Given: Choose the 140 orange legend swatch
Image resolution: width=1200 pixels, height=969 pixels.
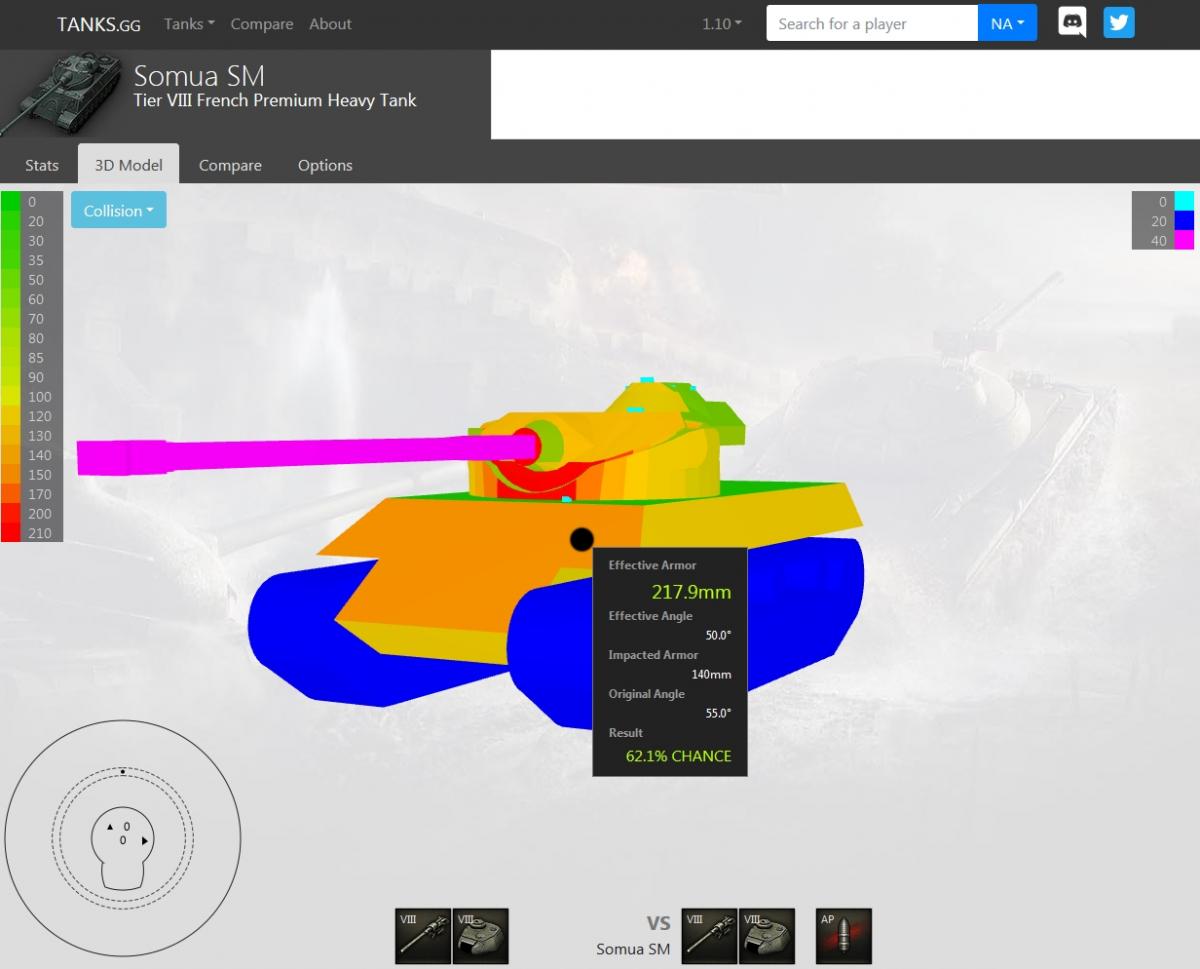Looking at the screenshot, I should point(10,455).
